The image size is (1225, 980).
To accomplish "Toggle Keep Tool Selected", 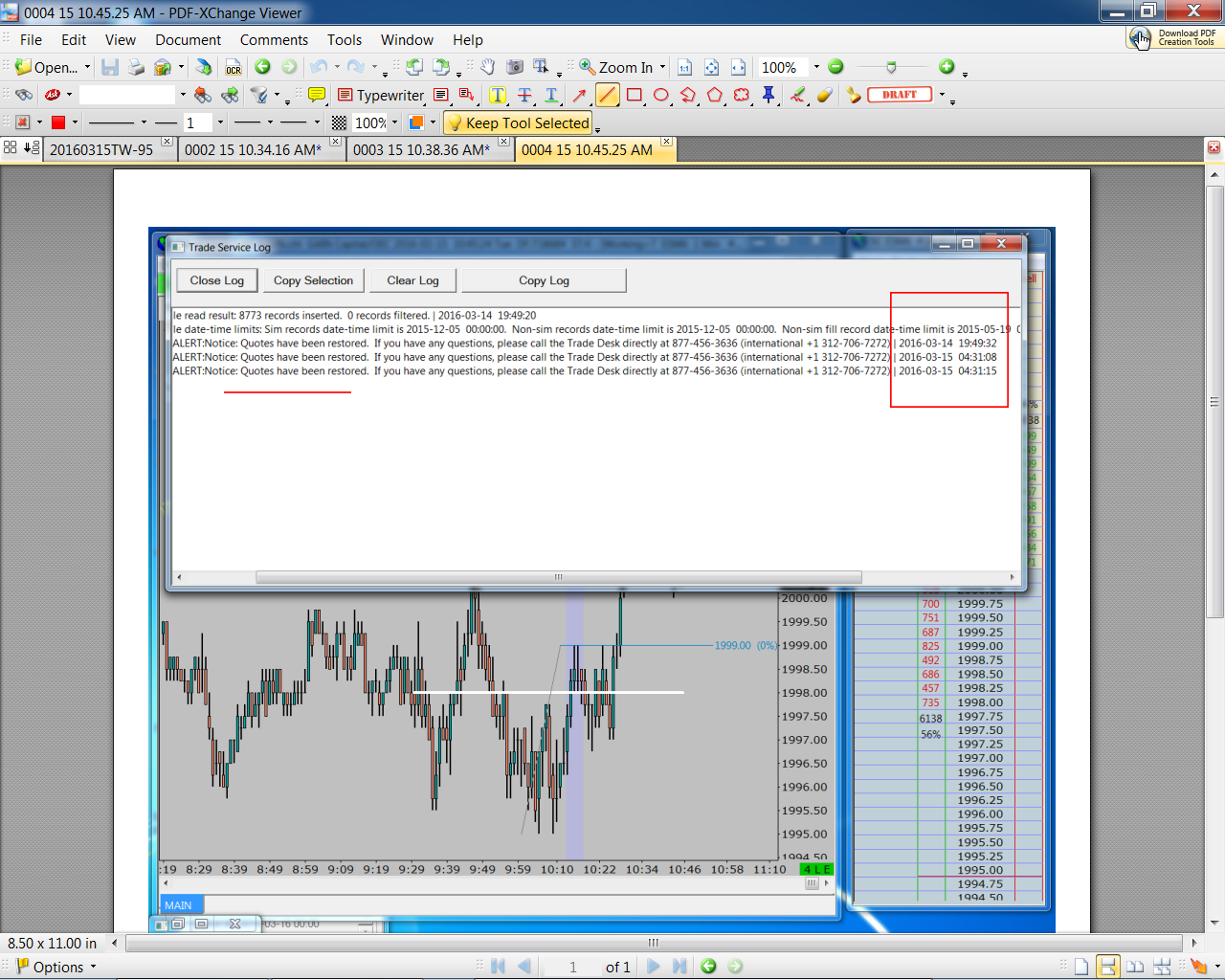I will coord(518,122).
